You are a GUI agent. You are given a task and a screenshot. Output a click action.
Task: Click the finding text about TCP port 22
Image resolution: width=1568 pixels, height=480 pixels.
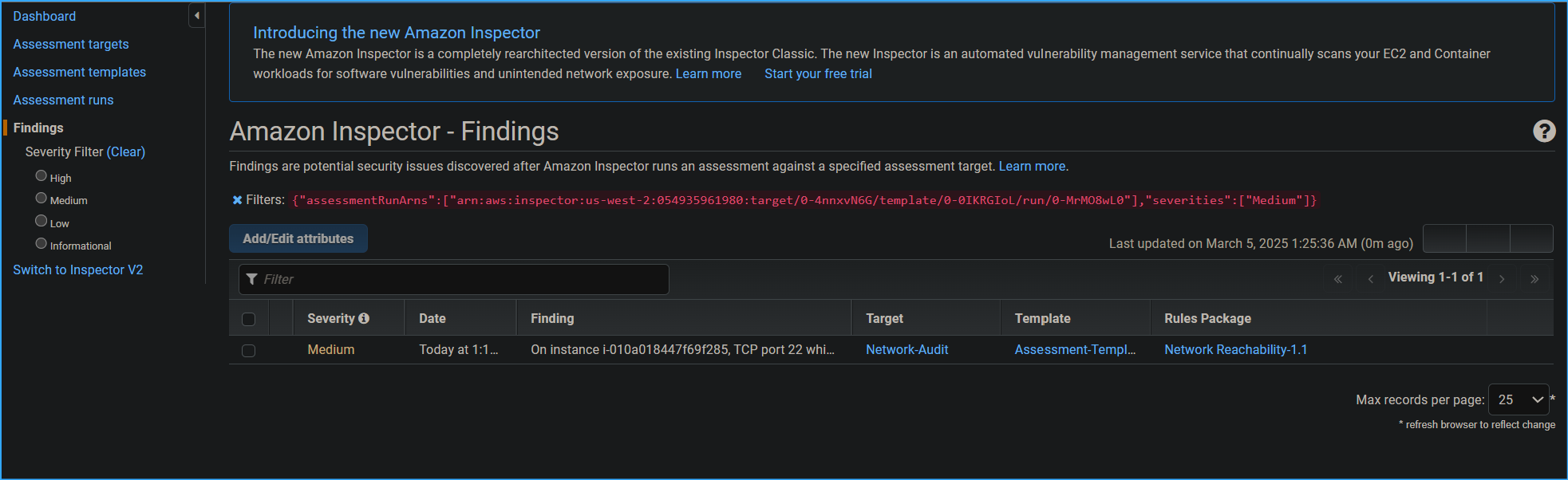(x=682, y=349)
